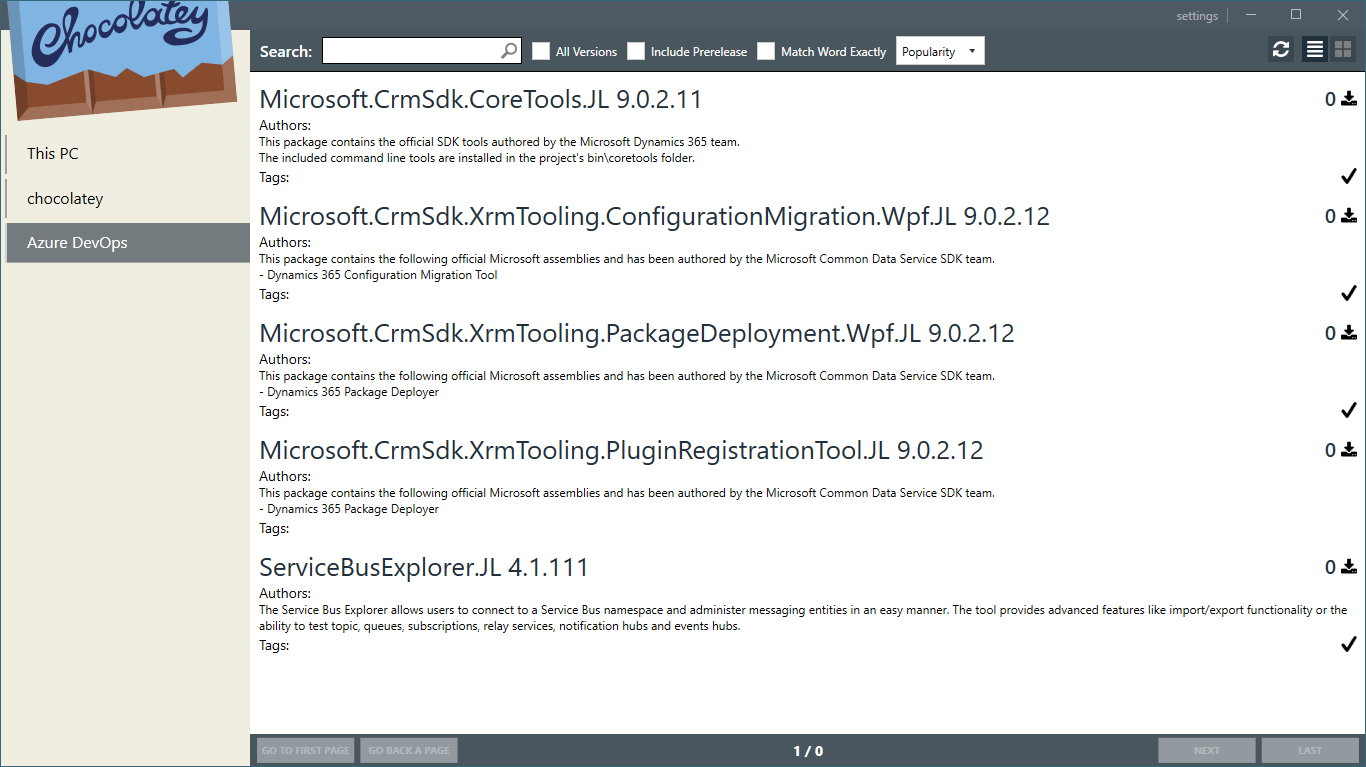
Task: Maximize the Chocolatey window
Action: [1296, 15]
